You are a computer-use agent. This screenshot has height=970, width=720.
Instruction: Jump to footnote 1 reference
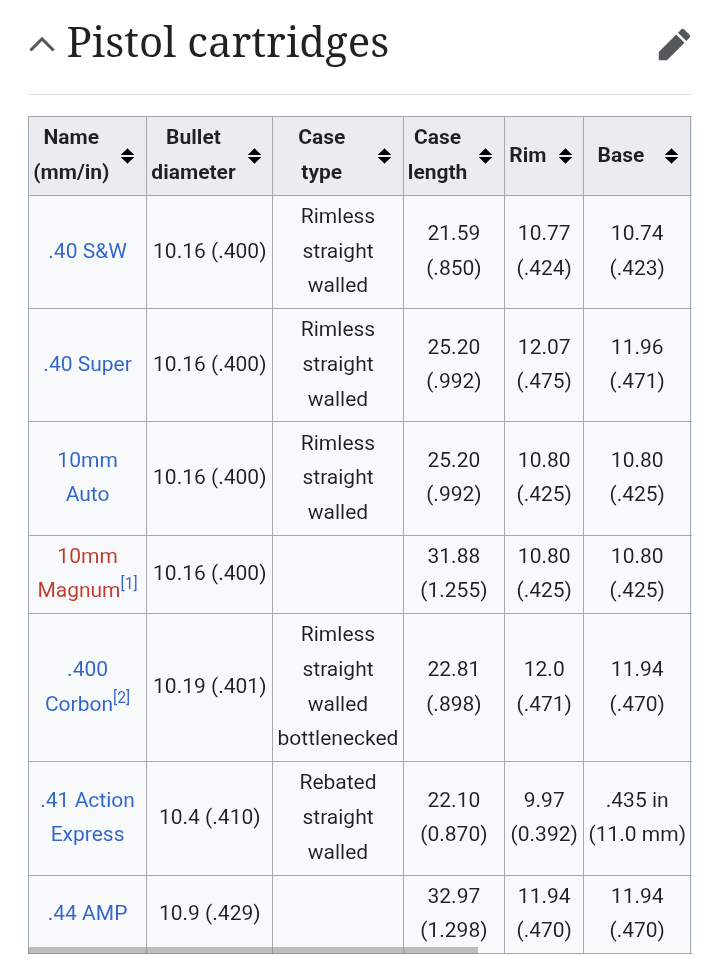pyautogui.click(x=129, y=583)
